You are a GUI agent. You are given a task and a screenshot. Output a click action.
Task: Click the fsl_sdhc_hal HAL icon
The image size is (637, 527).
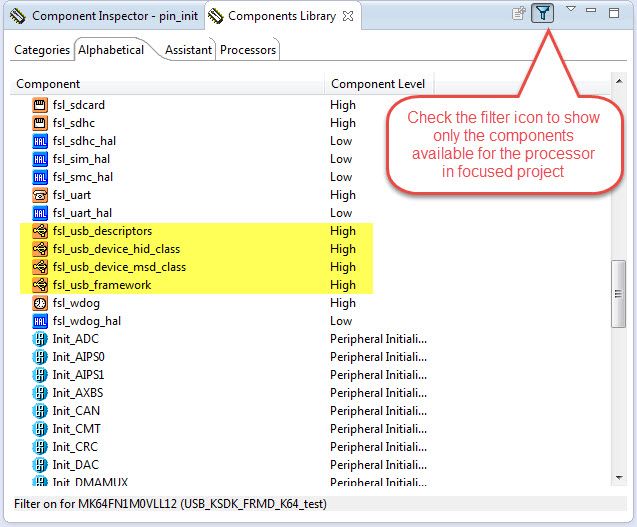[x=40, y=141]
